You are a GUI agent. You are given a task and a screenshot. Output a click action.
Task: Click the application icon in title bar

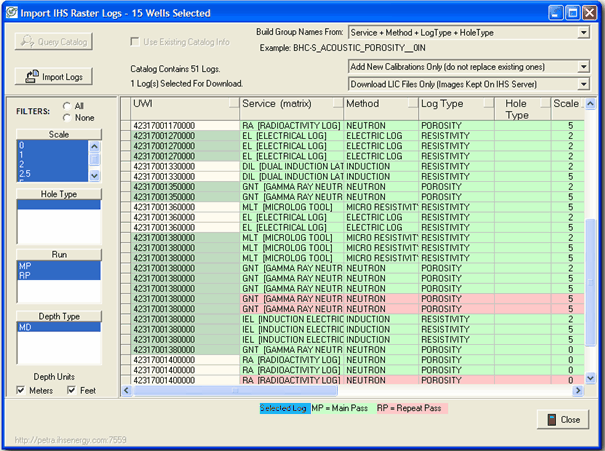14,13
